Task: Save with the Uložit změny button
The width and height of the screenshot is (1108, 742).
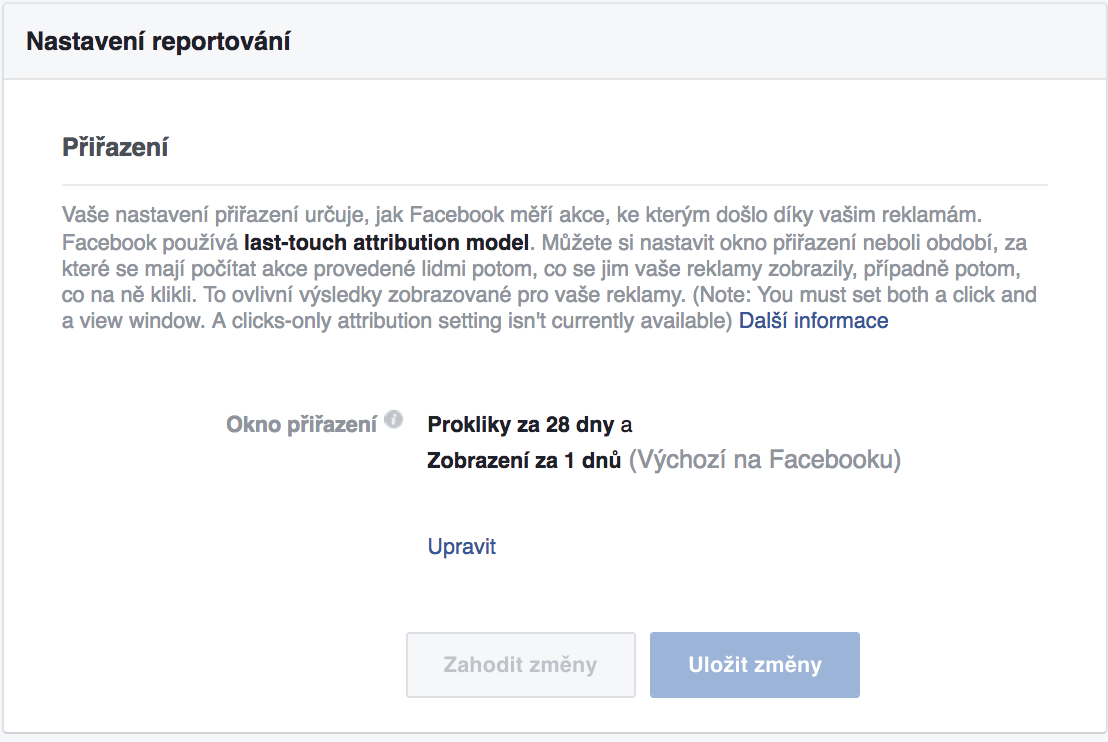Action: [x=754, y=665]
